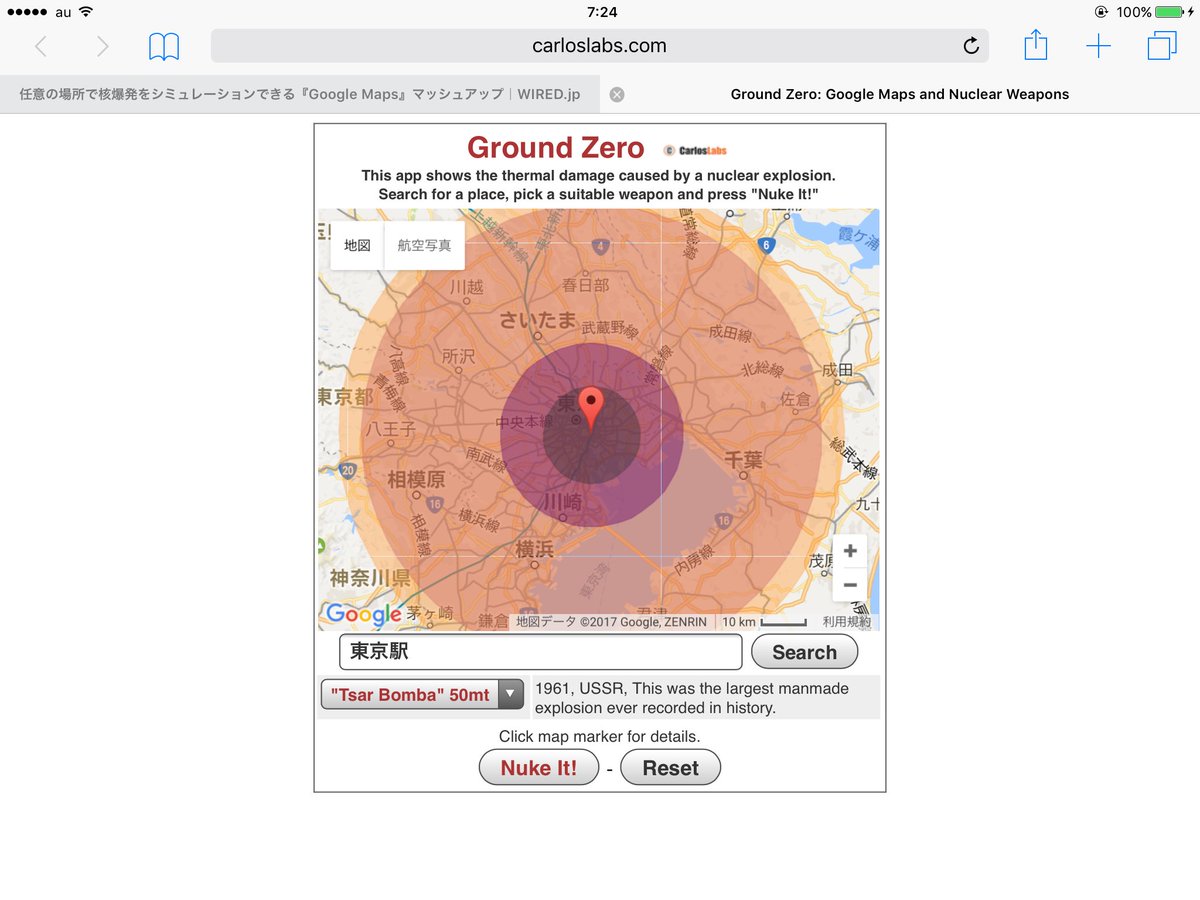
Task: Click the 7:24 clock in status bar
Action: coord(602,12)
